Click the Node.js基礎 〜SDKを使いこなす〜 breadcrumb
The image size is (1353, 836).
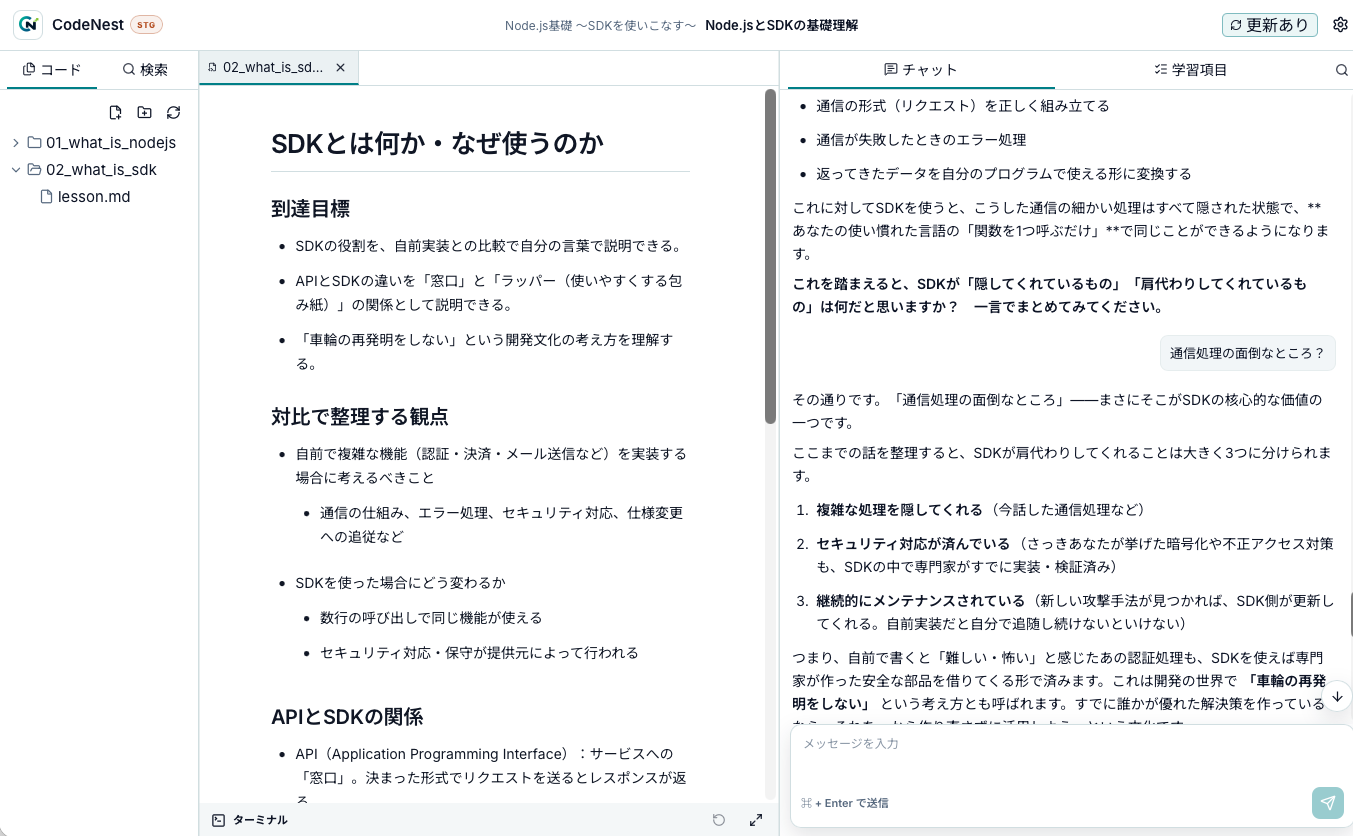(600, 26)
